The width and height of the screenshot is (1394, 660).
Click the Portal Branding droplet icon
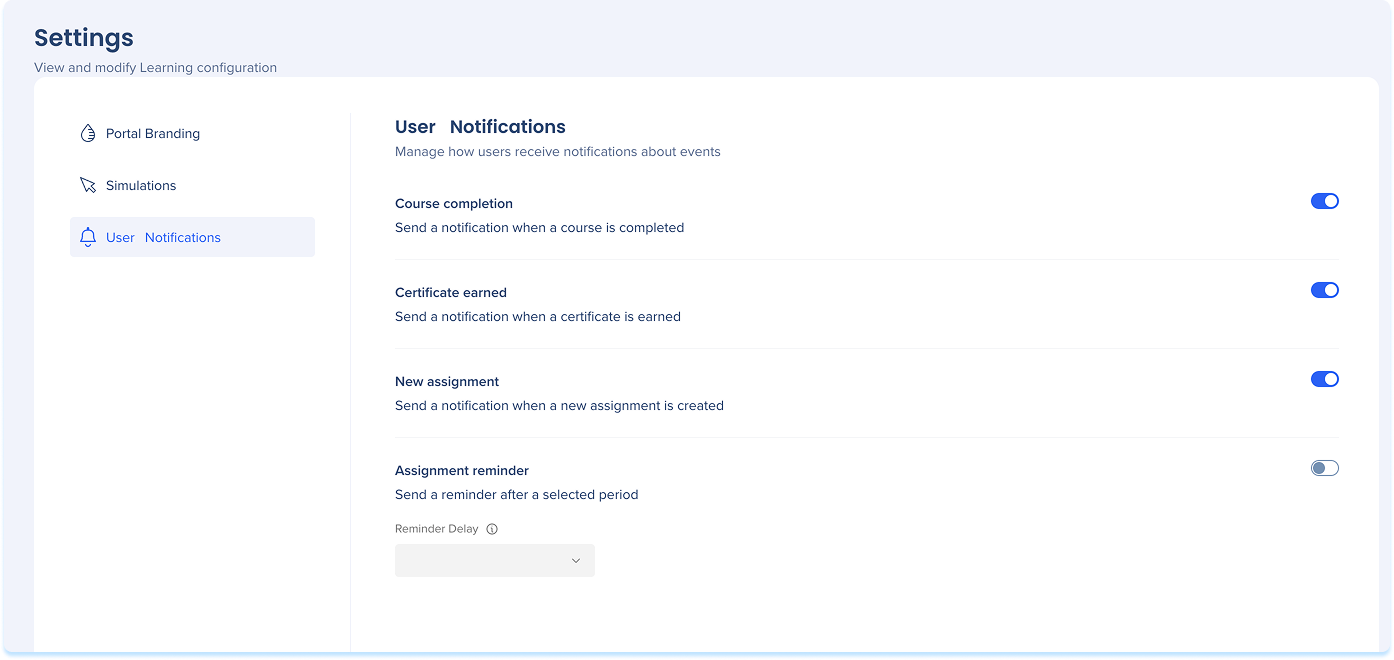88,133
